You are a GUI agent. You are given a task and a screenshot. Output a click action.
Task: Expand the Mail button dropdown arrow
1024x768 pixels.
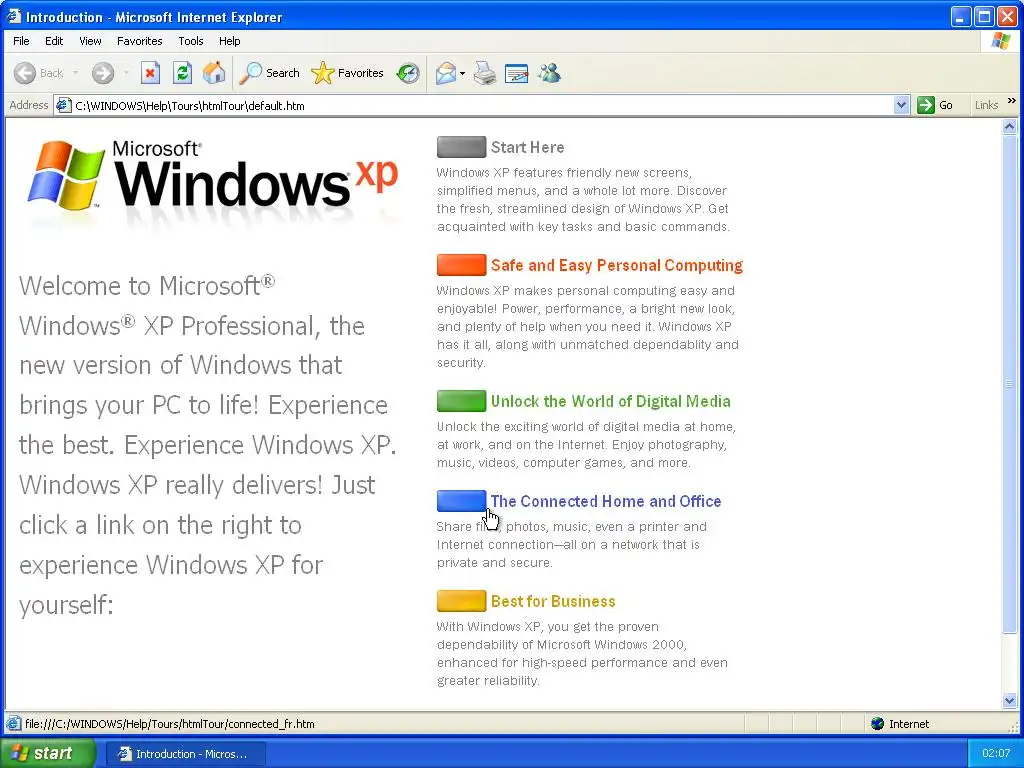(462, 73)
